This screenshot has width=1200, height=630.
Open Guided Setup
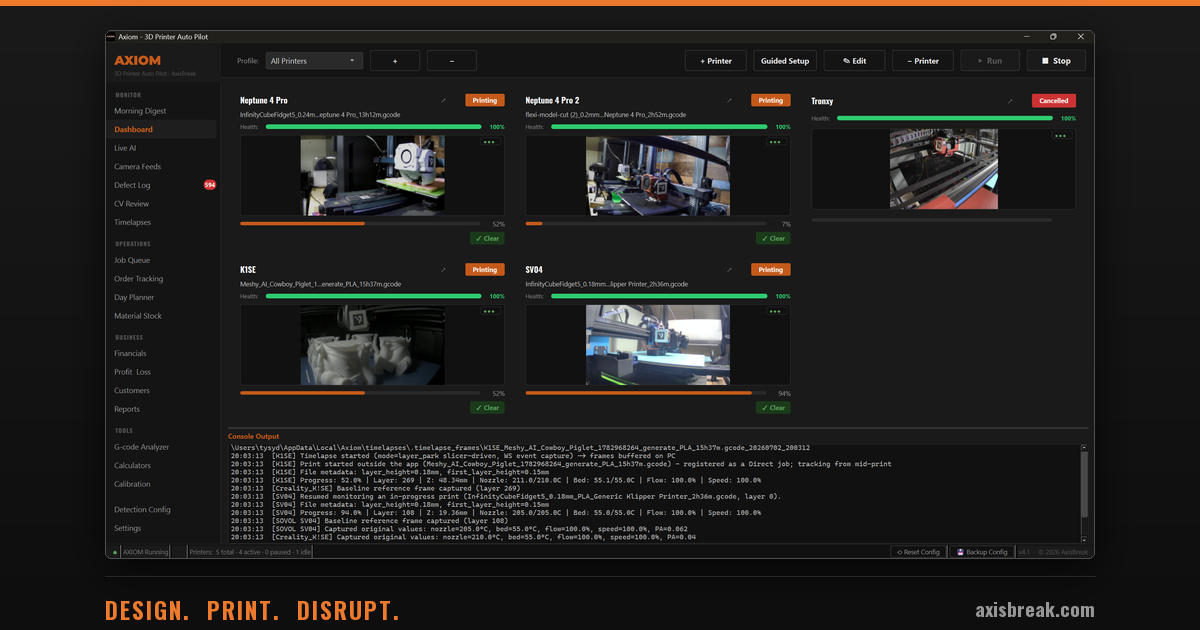785,61
